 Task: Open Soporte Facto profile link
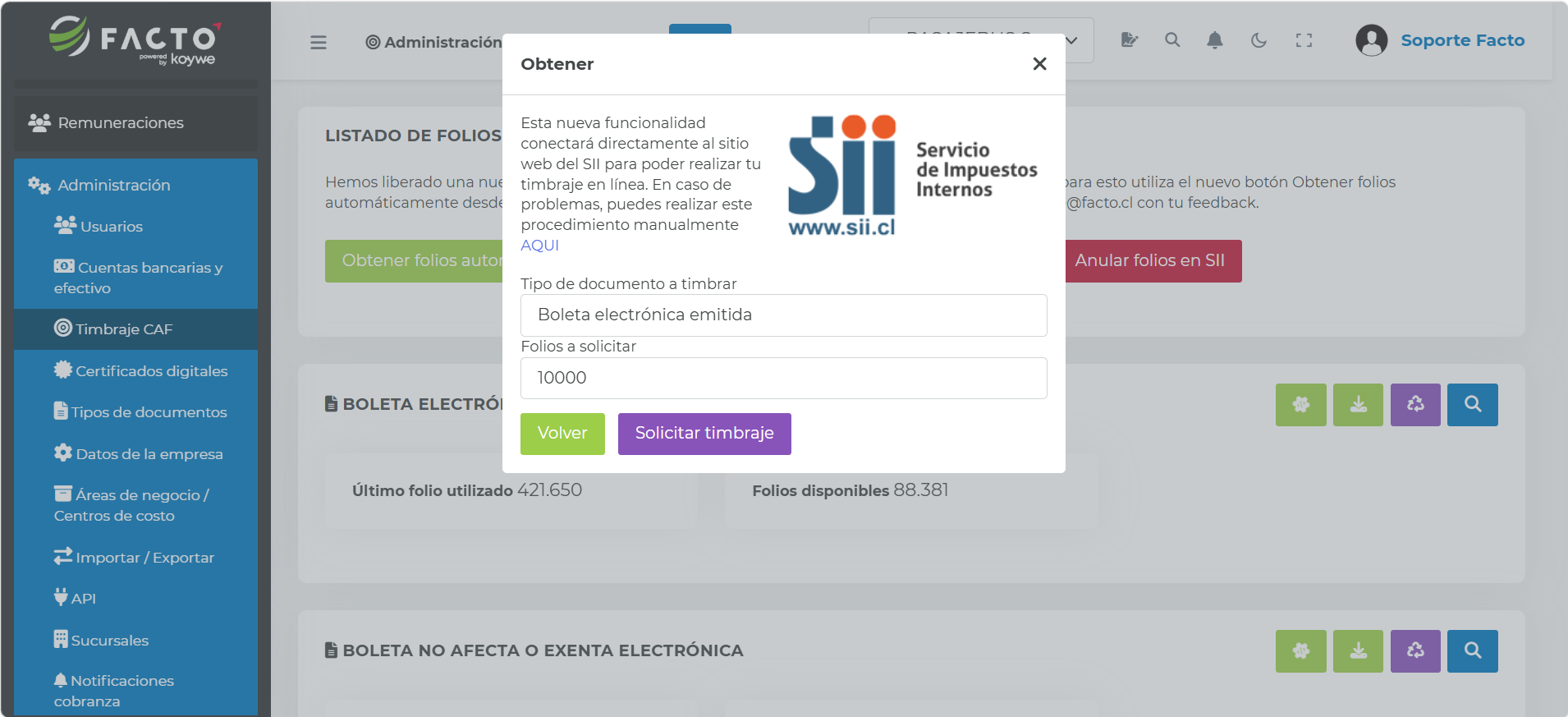point(1462,39)
